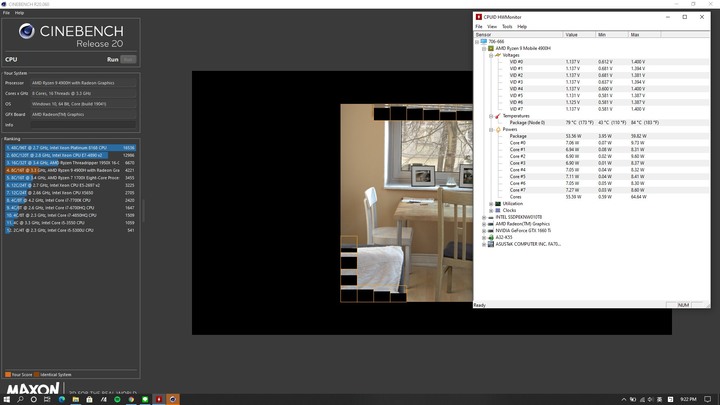Image resolution: width=720 pixels, height=405 pixels.
Task: Select ranking row Intel Core i7-7700K
Action: coord(70,200)
